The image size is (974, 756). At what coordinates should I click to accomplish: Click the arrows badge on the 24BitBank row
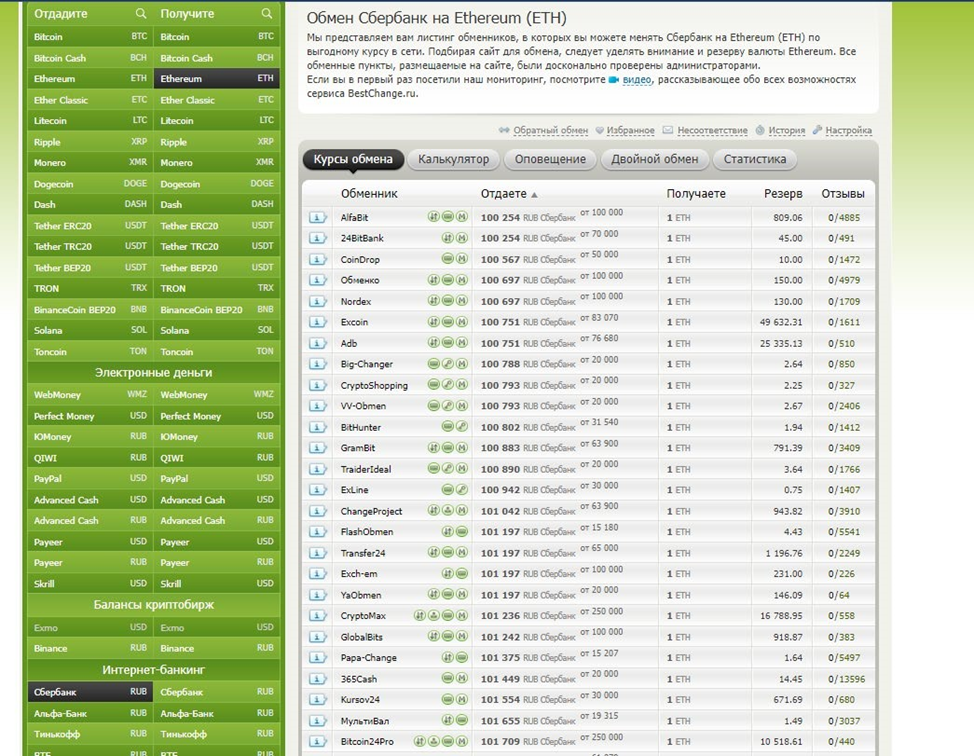(x=447, y=238)
